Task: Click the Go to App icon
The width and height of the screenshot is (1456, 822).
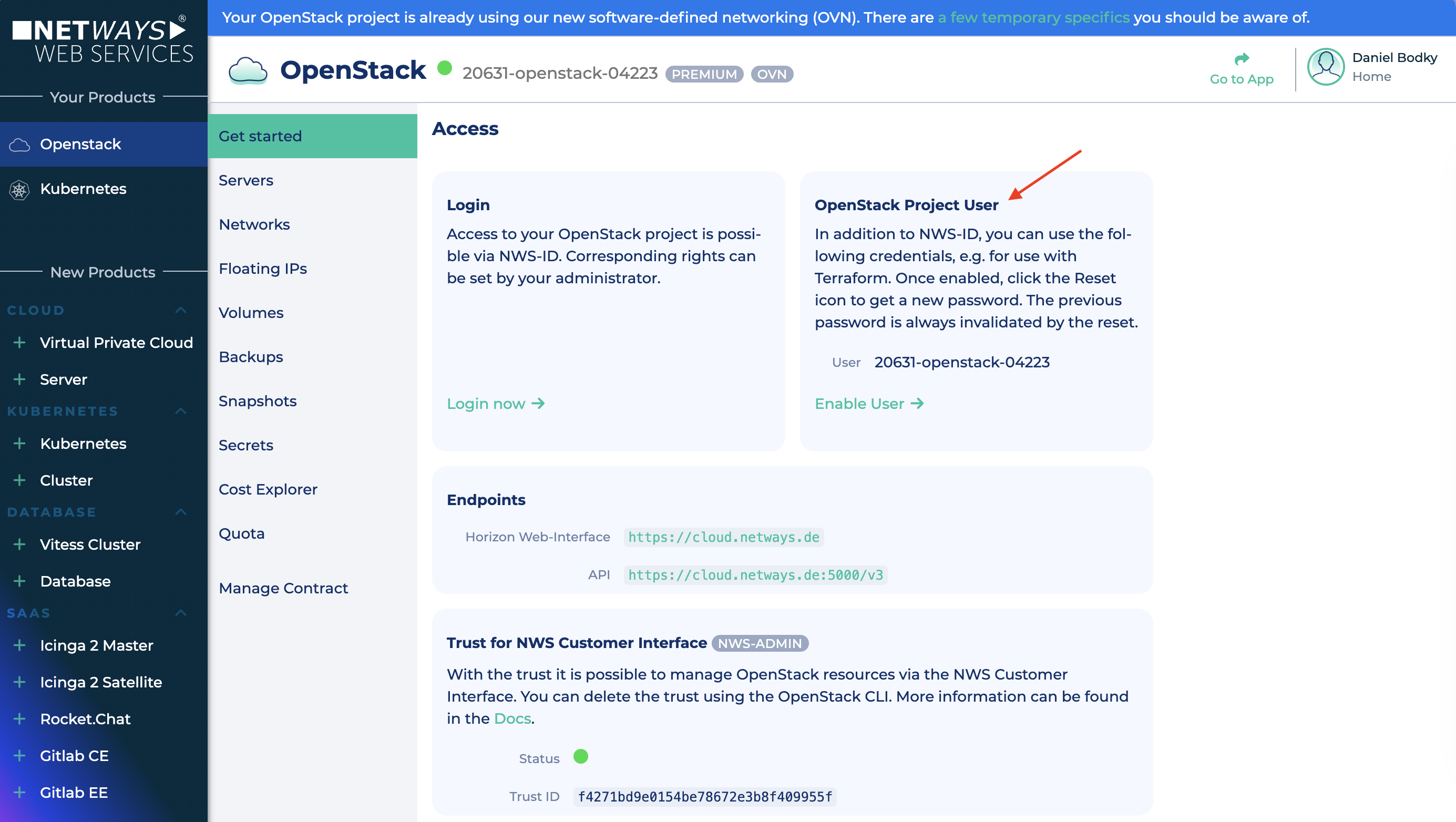Action: pyautogui.click(x=1240, y=59)
